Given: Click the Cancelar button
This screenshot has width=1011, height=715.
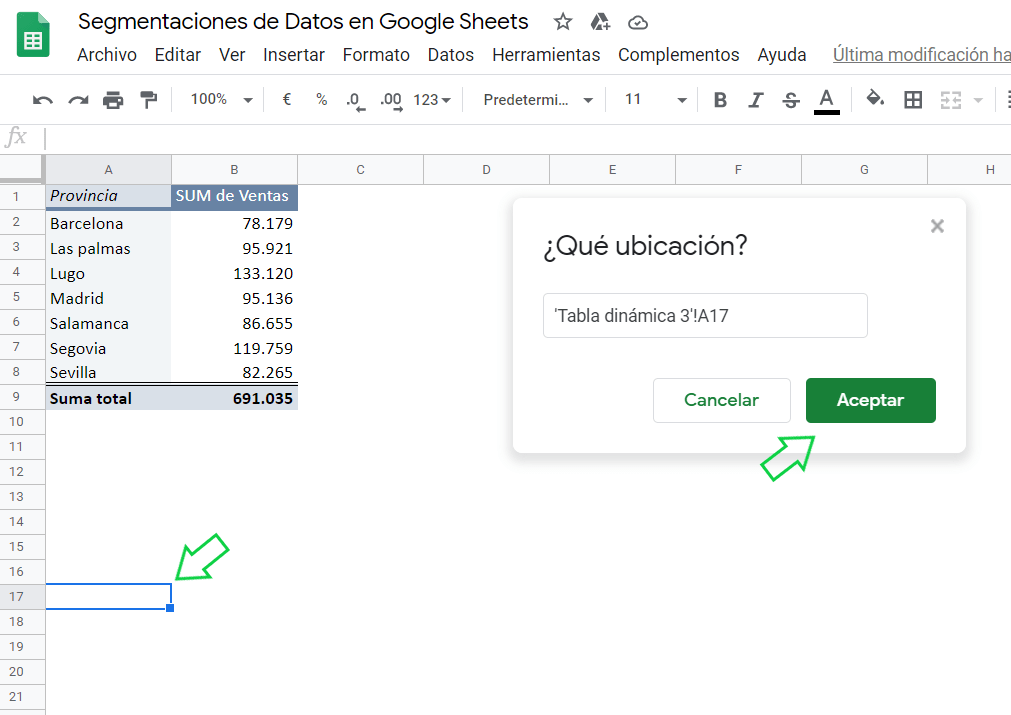Looking at the screenshot, I should coord(721,400).
